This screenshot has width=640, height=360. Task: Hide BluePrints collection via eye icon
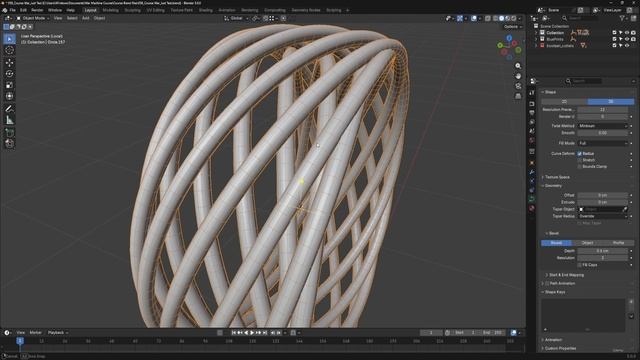627,39
